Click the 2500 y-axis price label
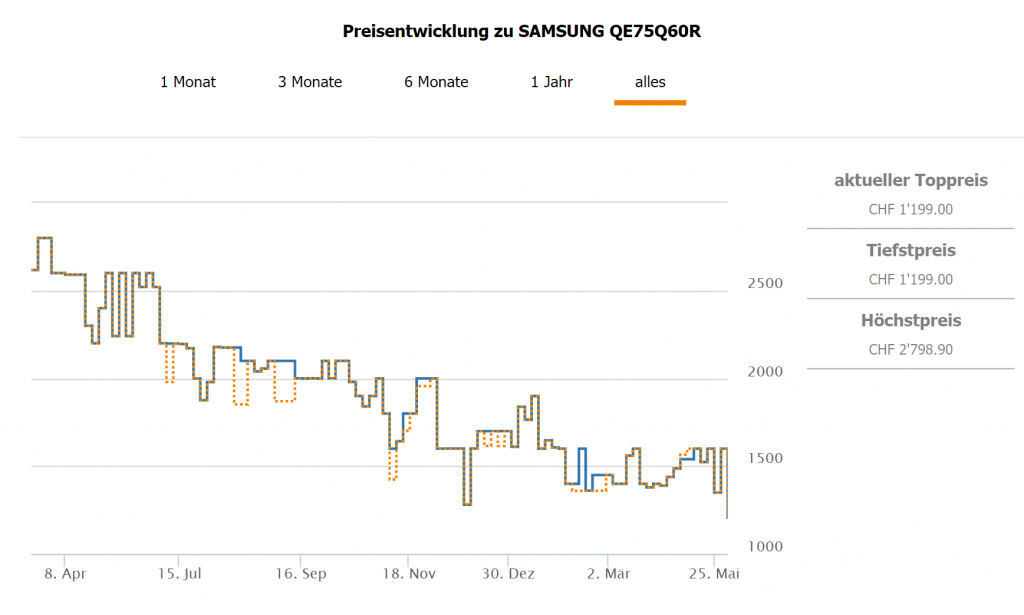1024x615 pixels. pyautogui.click(x=765, y=283)
